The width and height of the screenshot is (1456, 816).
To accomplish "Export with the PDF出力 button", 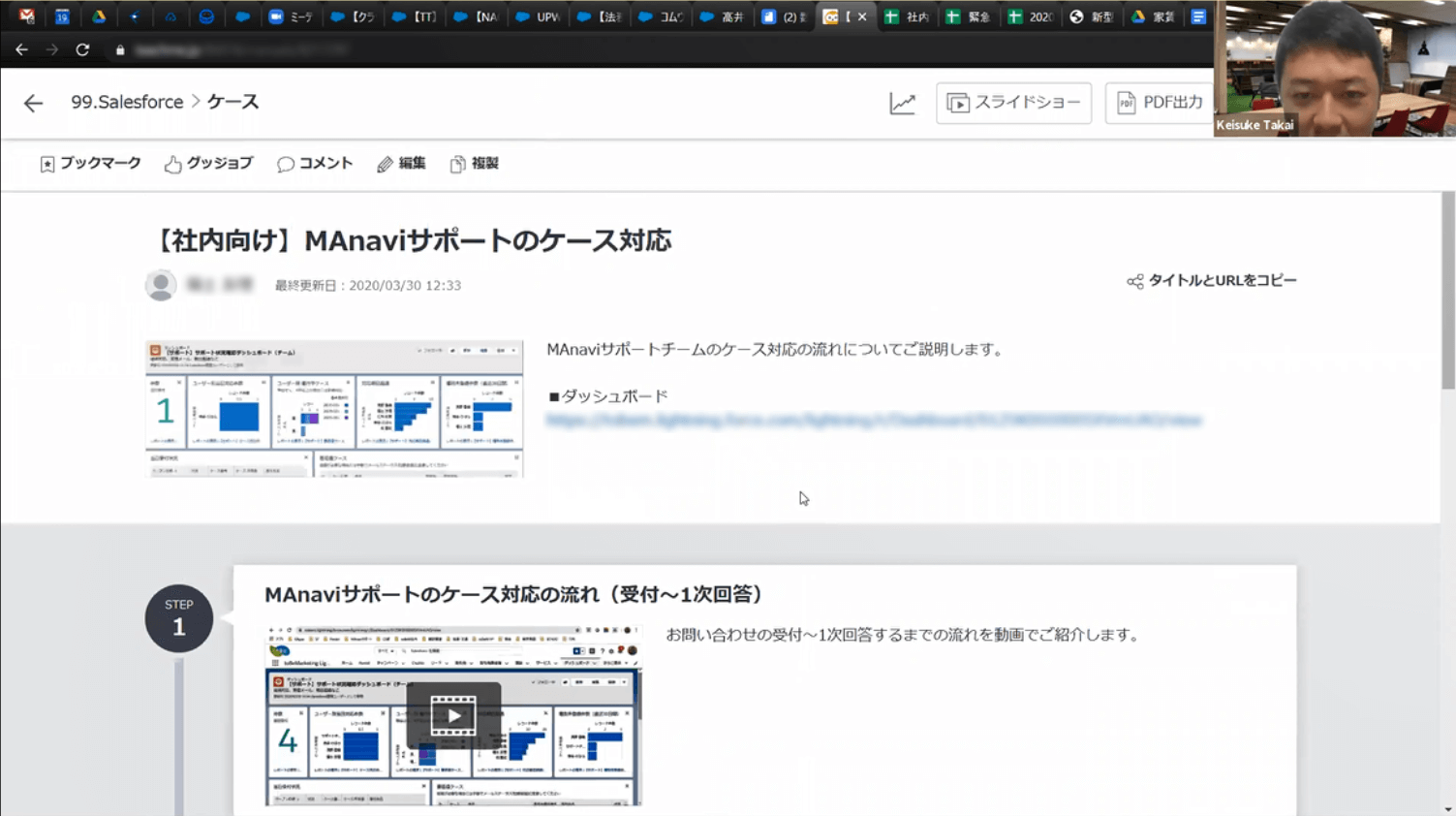I will point(1159,103).
